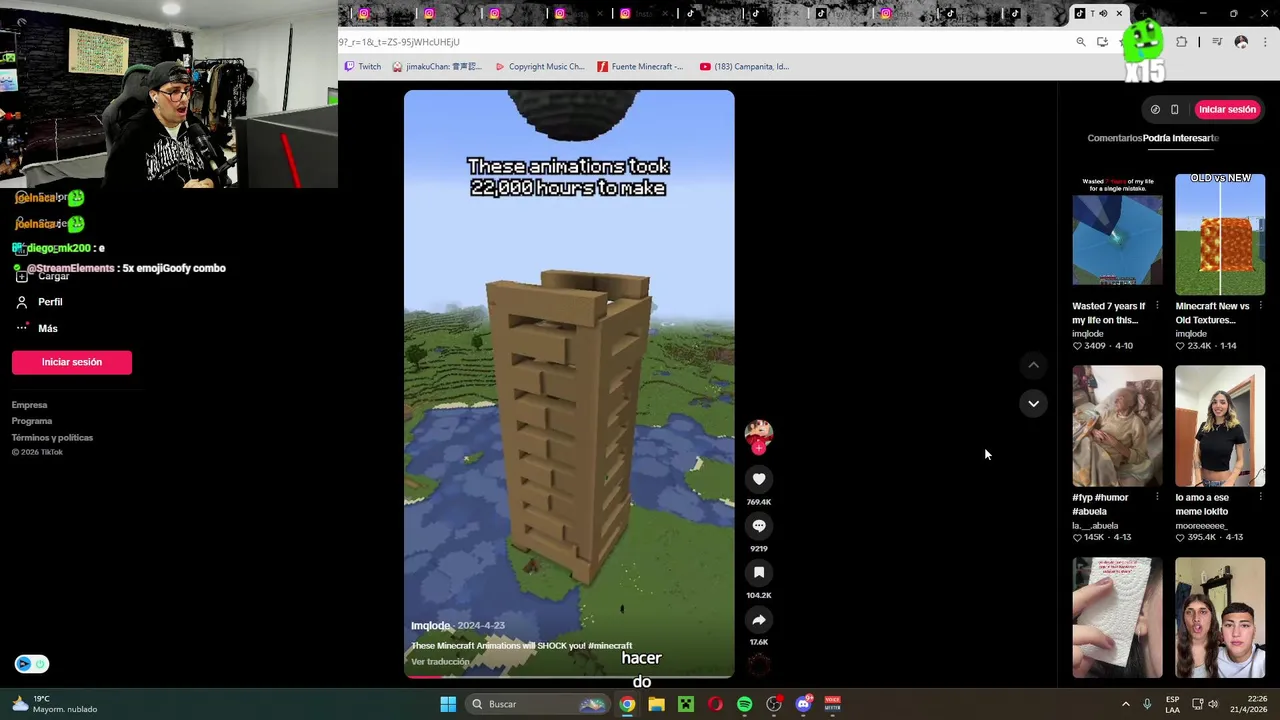Go to the previous video with the up chevron
This screenshot has height=720, width=1280.
(1033, 365)
